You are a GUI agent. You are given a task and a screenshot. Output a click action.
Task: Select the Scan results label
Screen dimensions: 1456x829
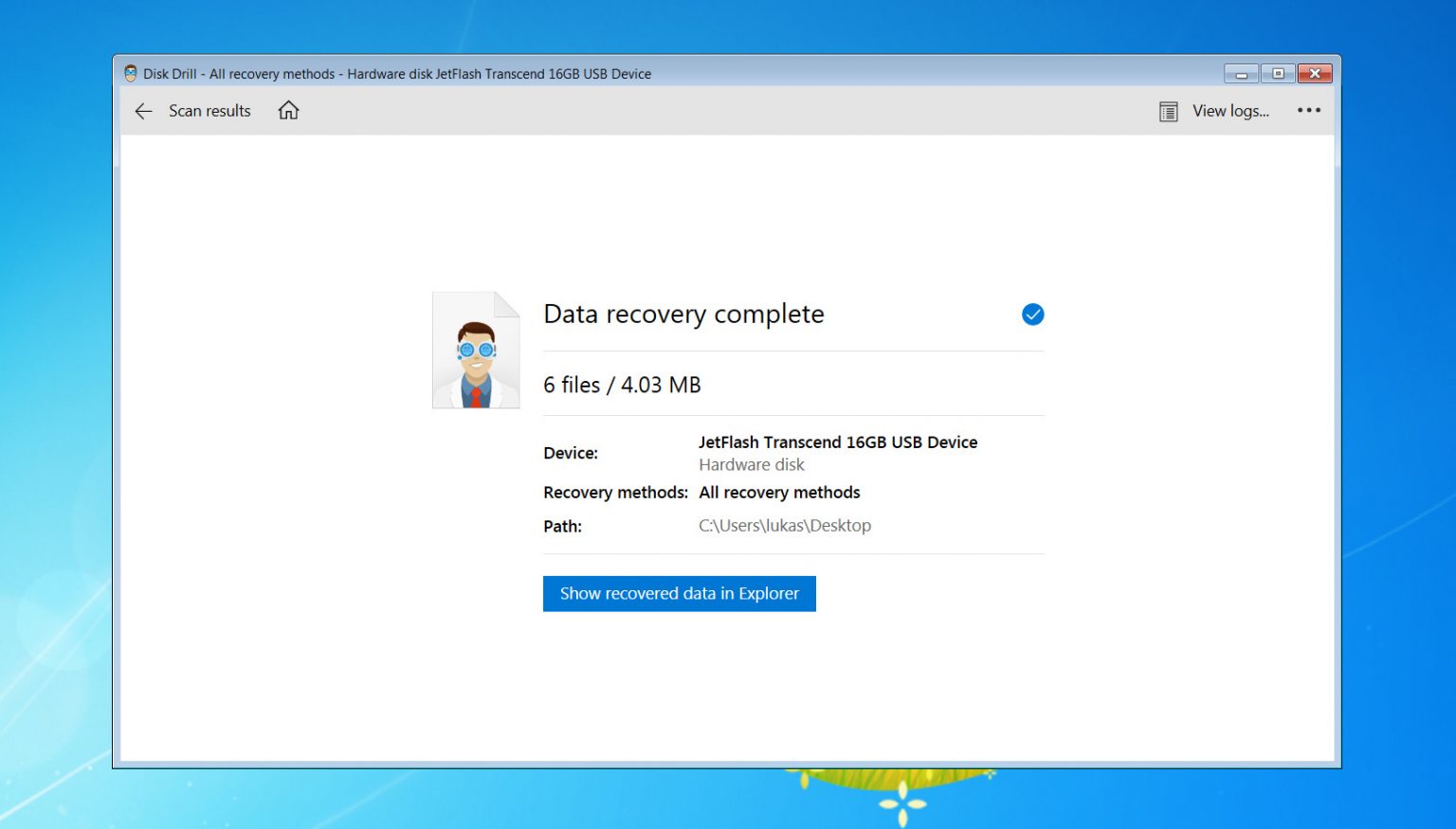click(209, 111)
